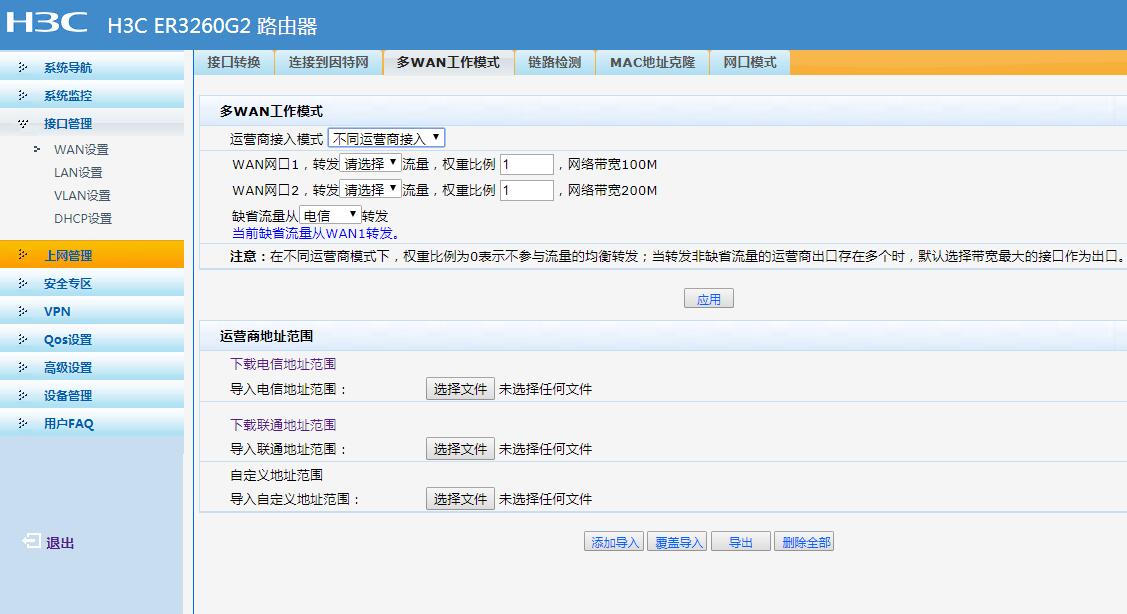Switch to the 连接到因特网 tab
Screen dimensions: 1127x614
point(328,63)
